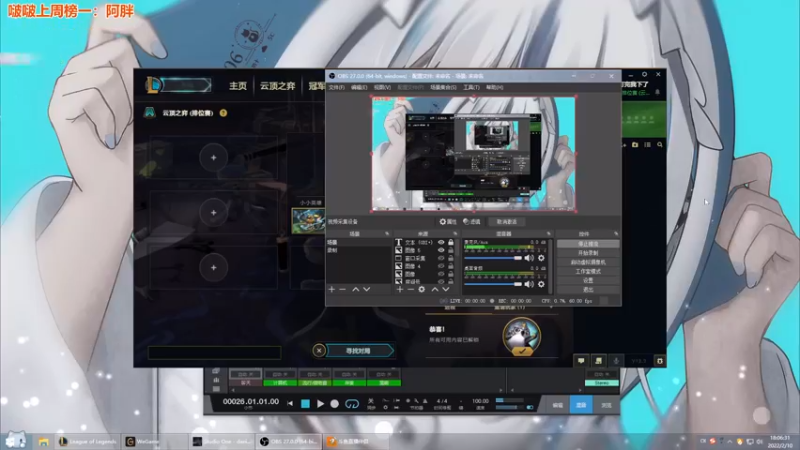This screenshot has width=800, height=450.
Task: Click 寻找对局 find match button
Action: pos(359,351)
